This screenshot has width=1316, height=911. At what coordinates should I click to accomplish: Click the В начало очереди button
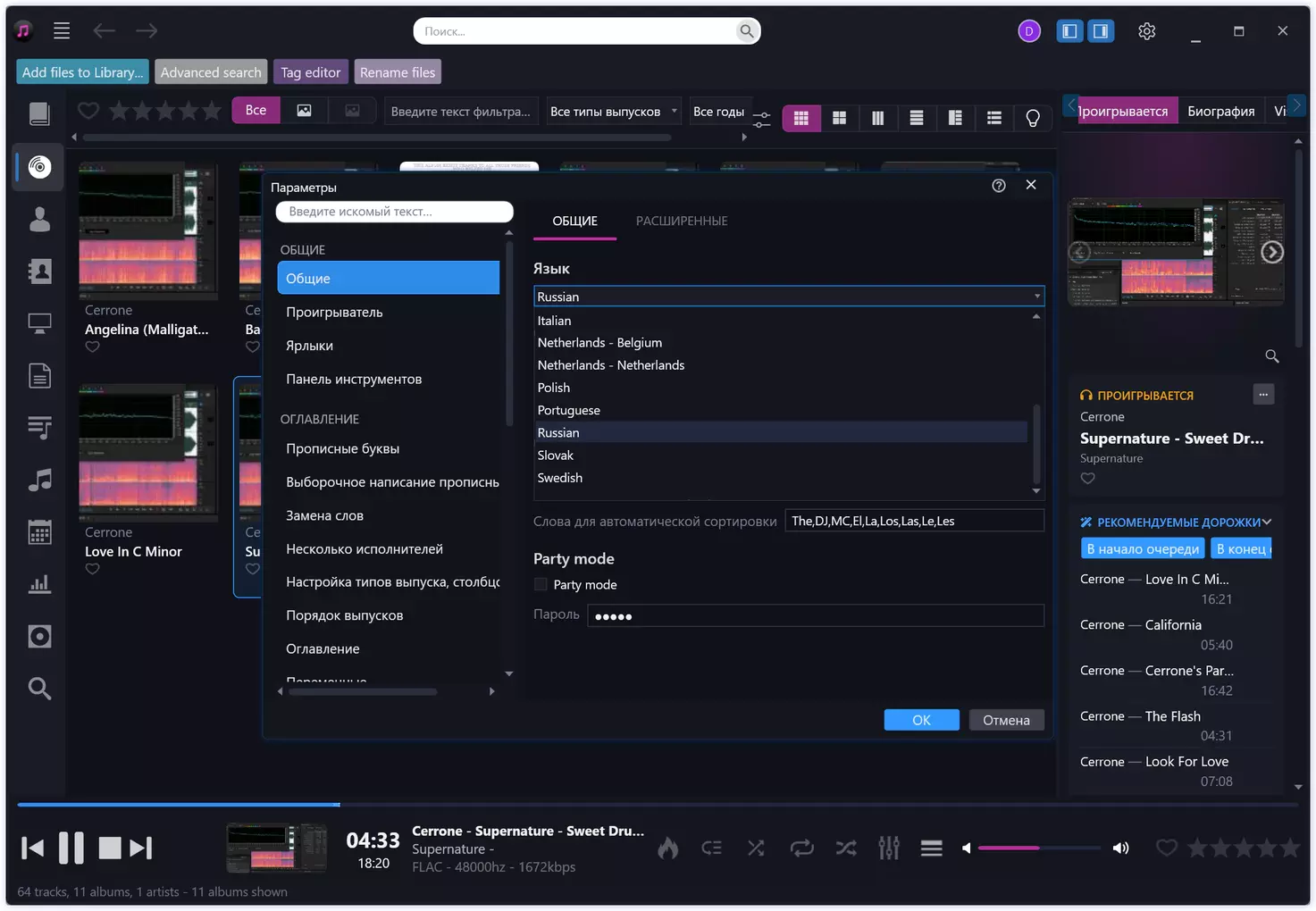(x=1143, y=548)
